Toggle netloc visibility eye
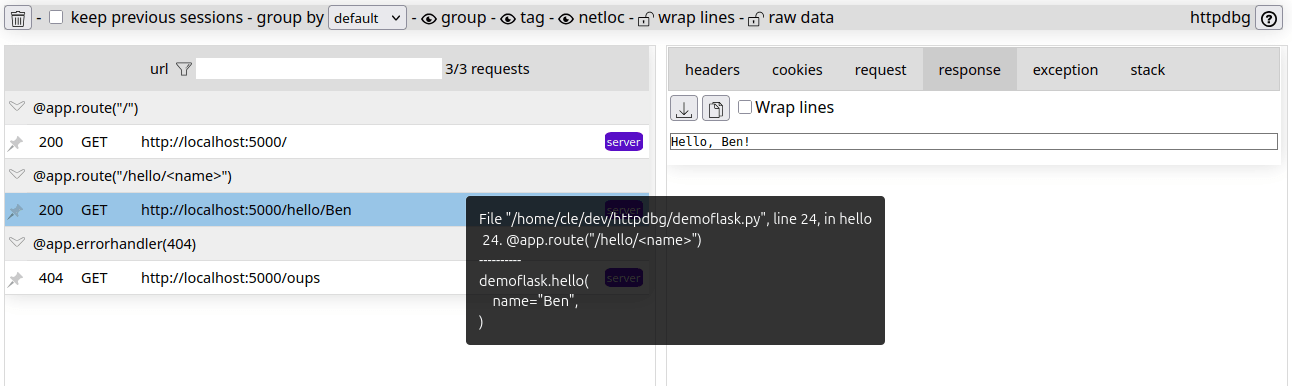The height and width of the screenshot is (386, 1292). (x=566, y=18)
